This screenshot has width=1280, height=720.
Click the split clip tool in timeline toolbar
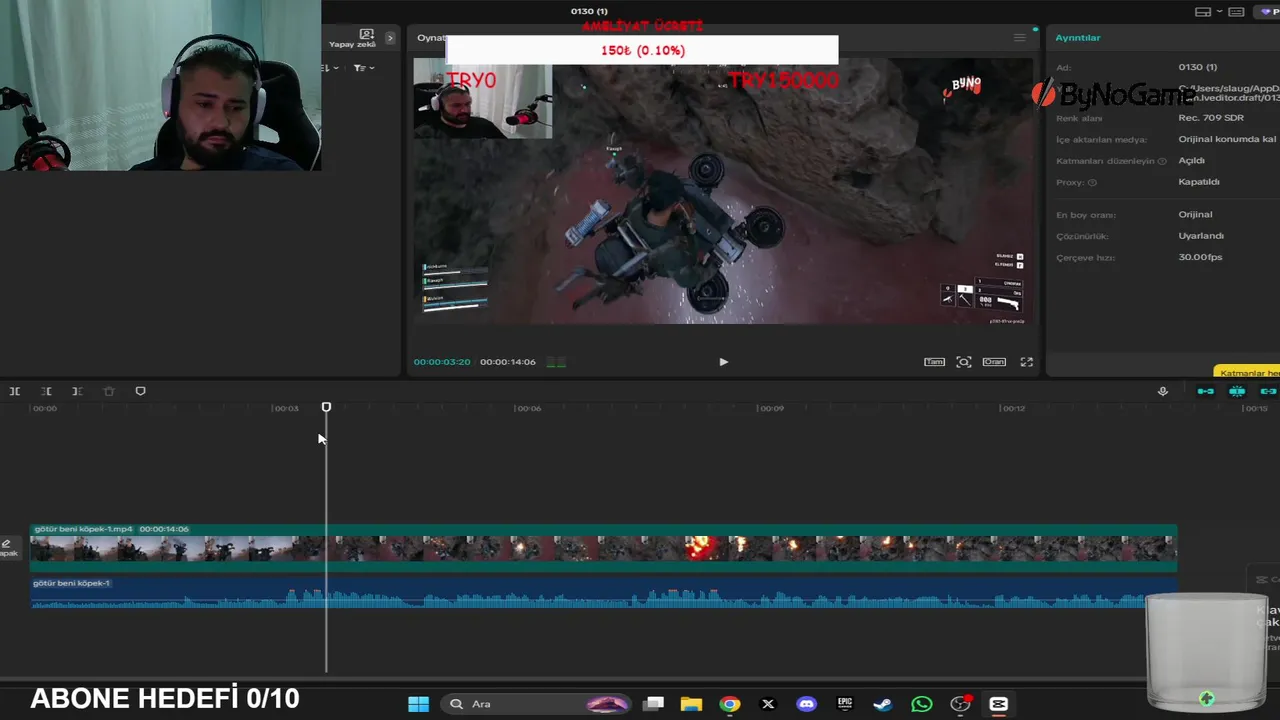point(15,391)
